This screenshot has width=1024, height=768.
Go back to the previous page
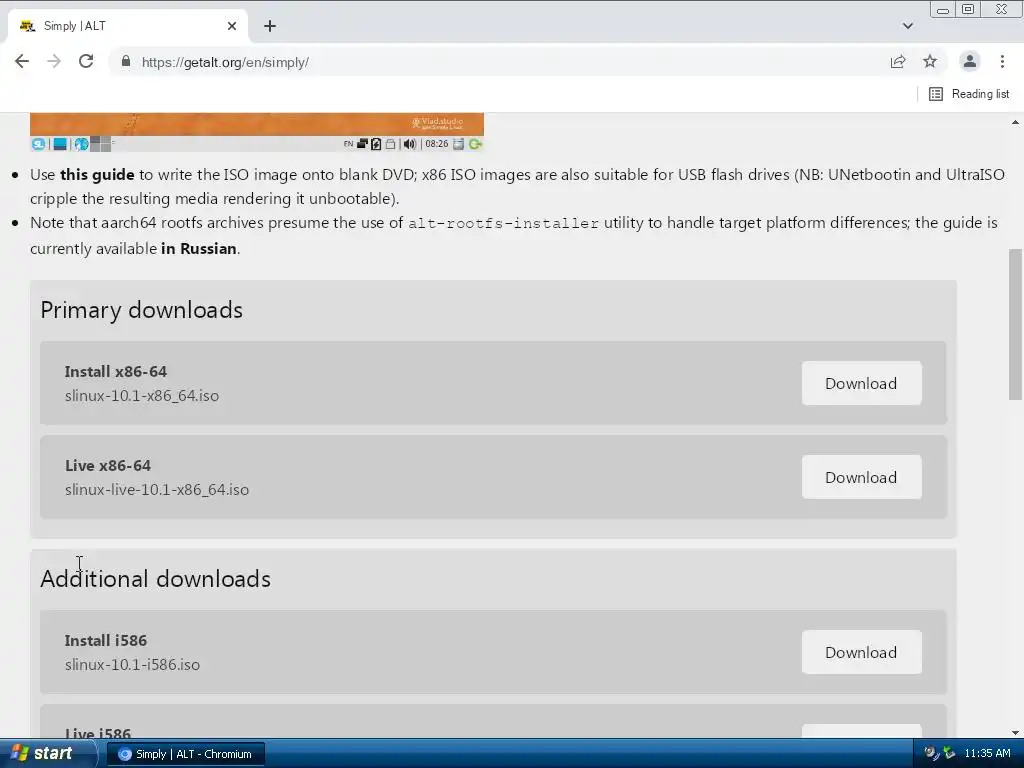click(x=22, y=61)
